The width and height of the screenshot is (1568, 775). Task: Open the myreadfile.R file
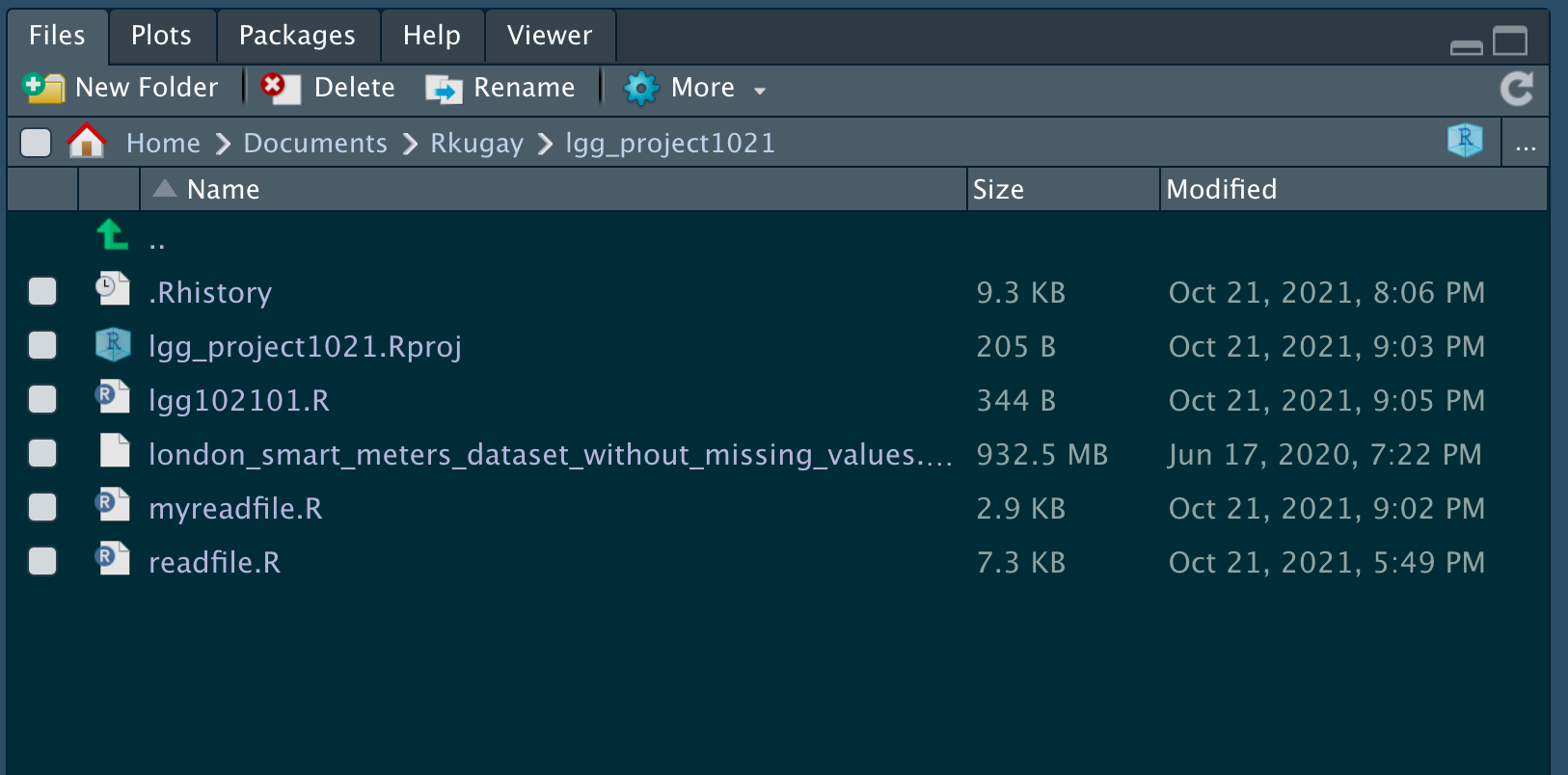pos(235,508)
